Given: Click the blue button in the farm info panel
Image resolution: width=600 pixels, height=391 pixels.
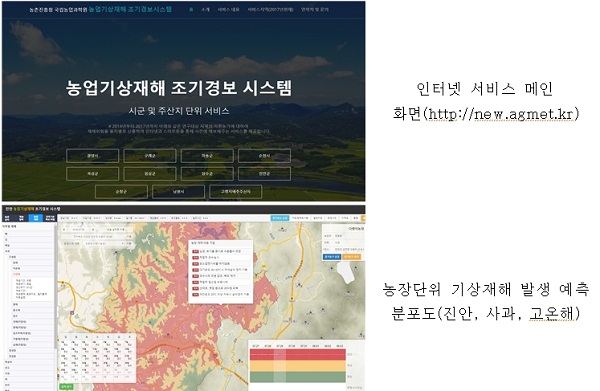Looking at the screenshot, I should 332,257.
